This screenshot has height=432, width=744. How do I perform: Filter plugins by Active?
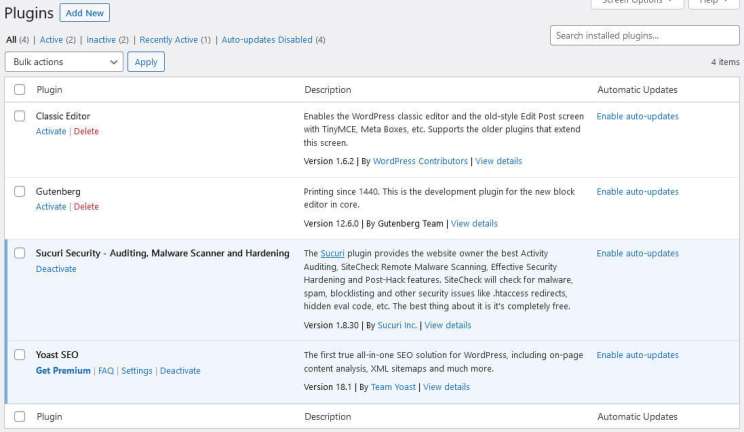[51, 40]
